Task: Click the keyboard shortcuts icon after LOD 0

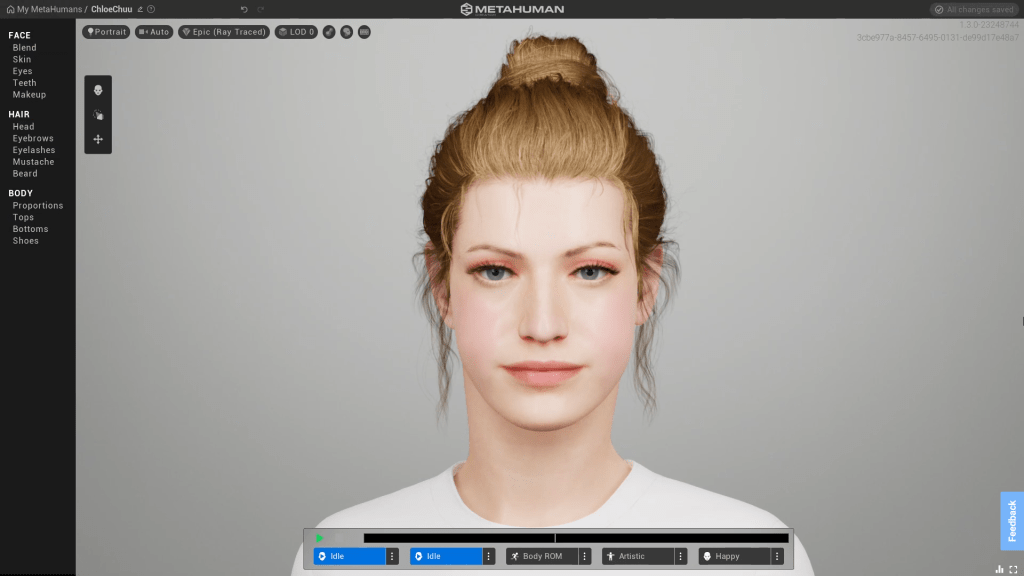Action: pos(364,32)
